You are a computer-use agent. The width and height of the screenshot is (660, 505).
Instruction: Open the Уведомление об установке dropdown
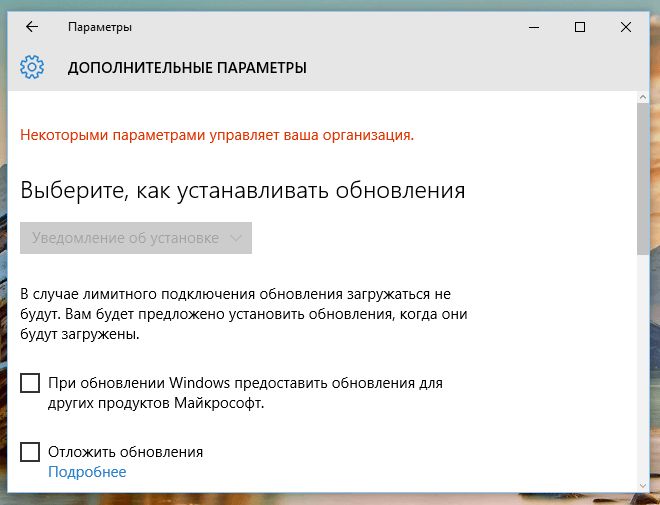(136, 238)
